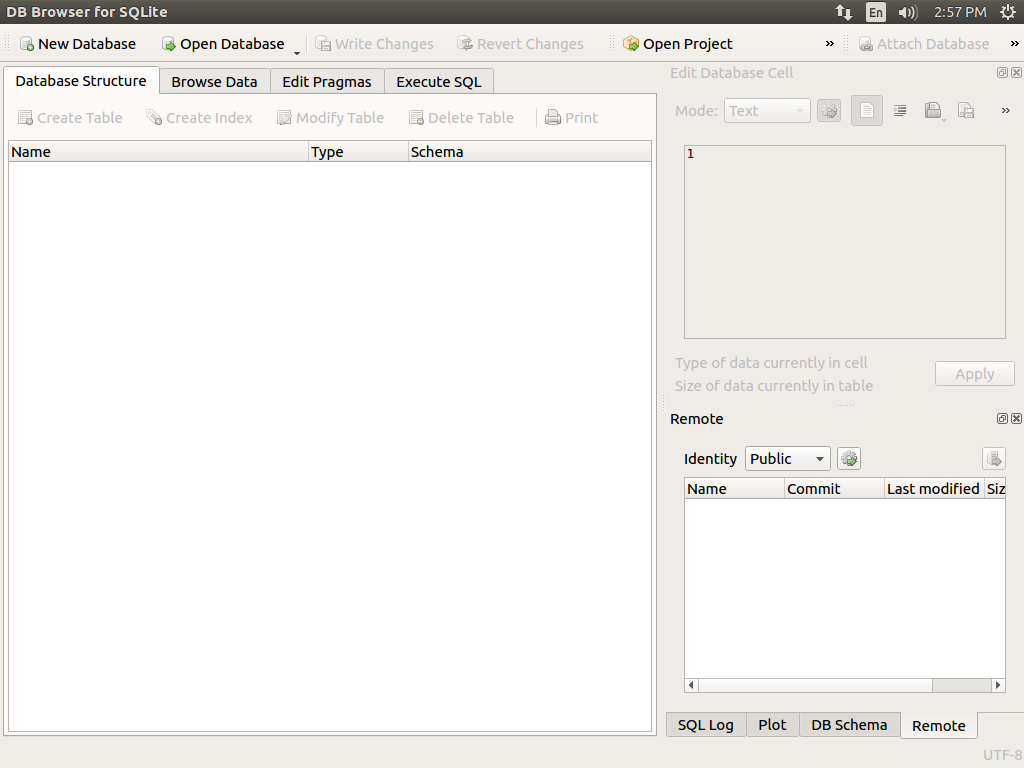
Task: Click the Modify Table button
Action: (x=330, y=118)
